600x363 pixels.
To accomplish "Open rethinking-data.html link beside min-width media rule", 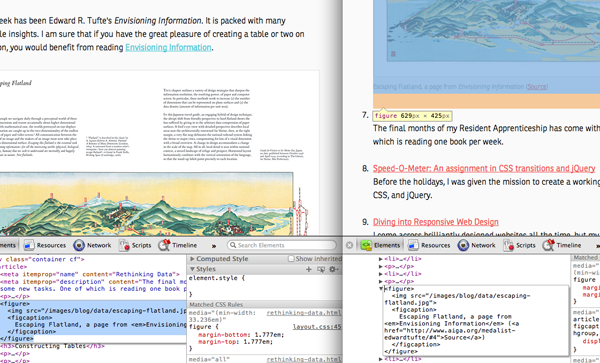I will (304, 313).
